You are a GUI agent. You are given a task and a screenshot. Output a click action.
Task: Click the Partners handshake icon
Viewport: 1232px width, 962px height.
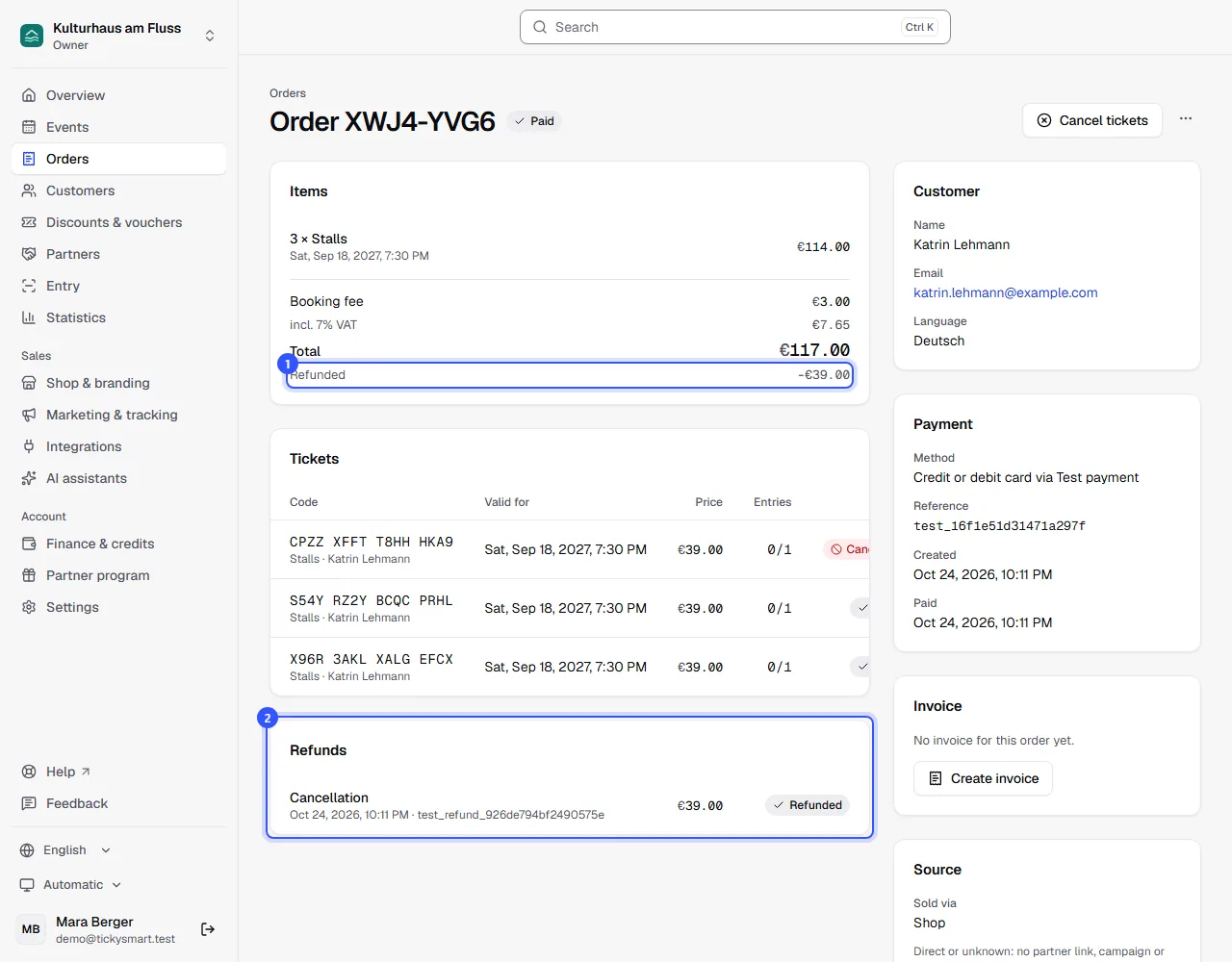pyautogui.click(x=29, y=254)
